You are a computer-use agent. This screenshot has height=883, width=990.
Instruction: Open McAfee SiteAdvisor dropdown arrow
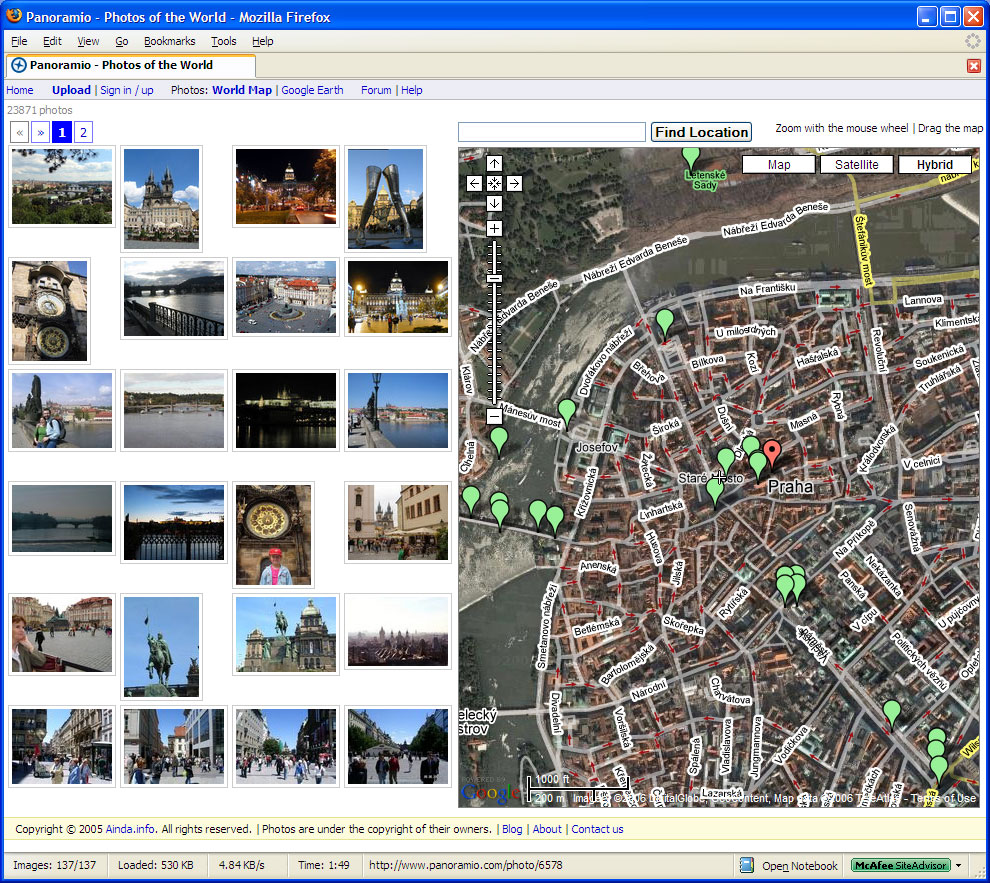[958, 866]
